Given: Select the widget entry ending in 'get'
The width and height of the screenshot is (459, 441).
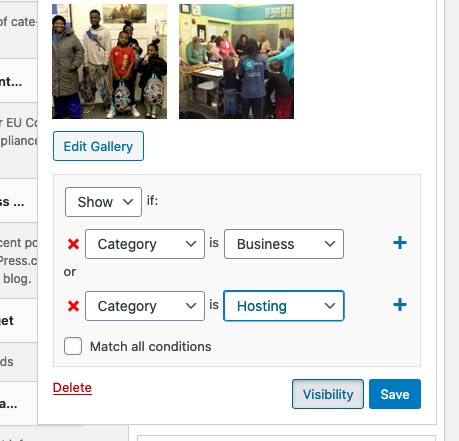Looking at the screenshot, I should coord(19,320).
